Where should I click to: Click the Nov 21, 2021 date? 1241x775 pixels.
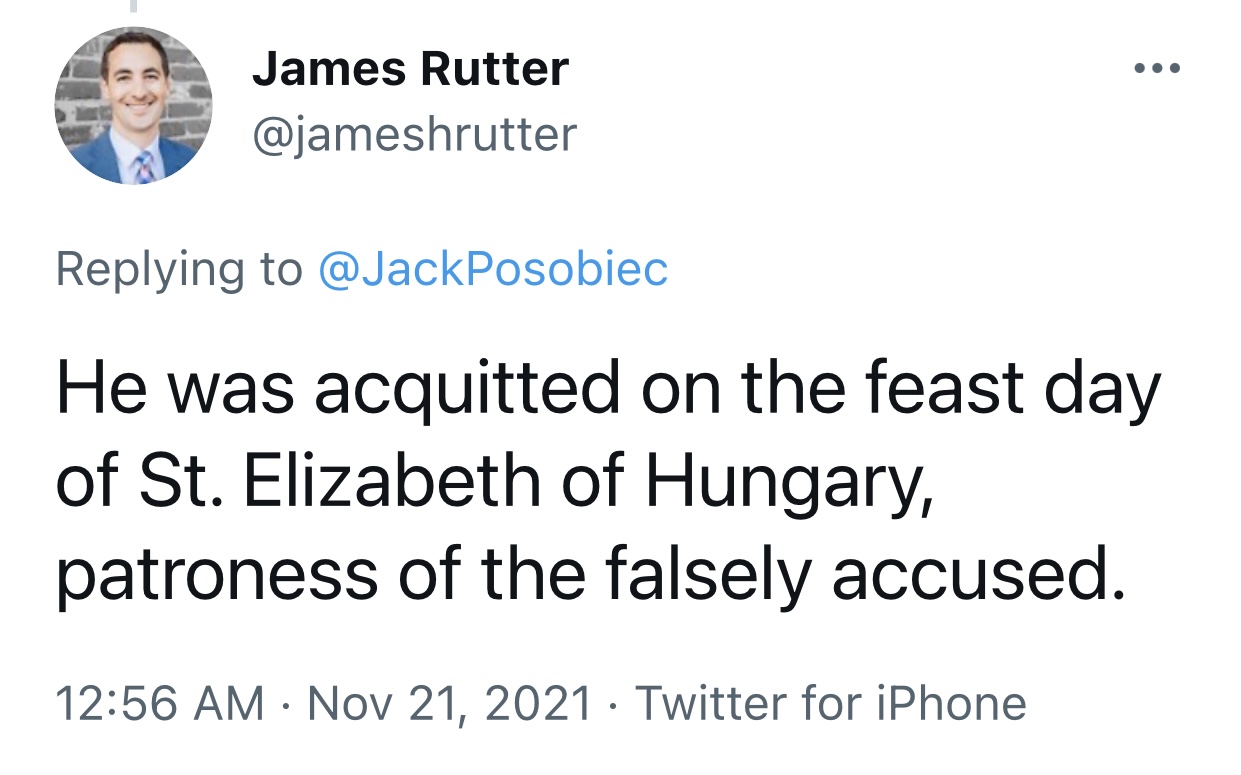pos(450,703)
